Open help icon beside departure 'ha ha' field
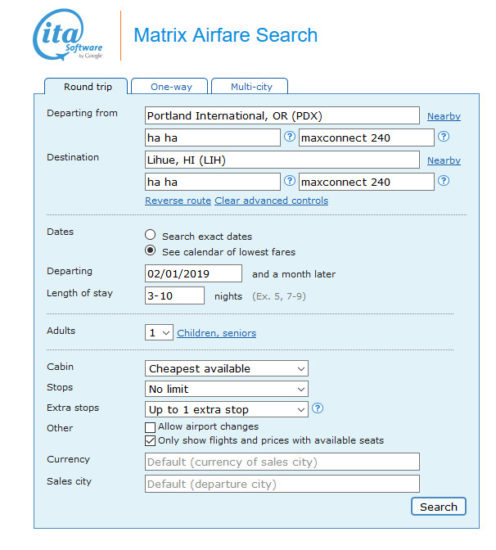This screenshot has width=496, height=550. (x=289, y=136)
